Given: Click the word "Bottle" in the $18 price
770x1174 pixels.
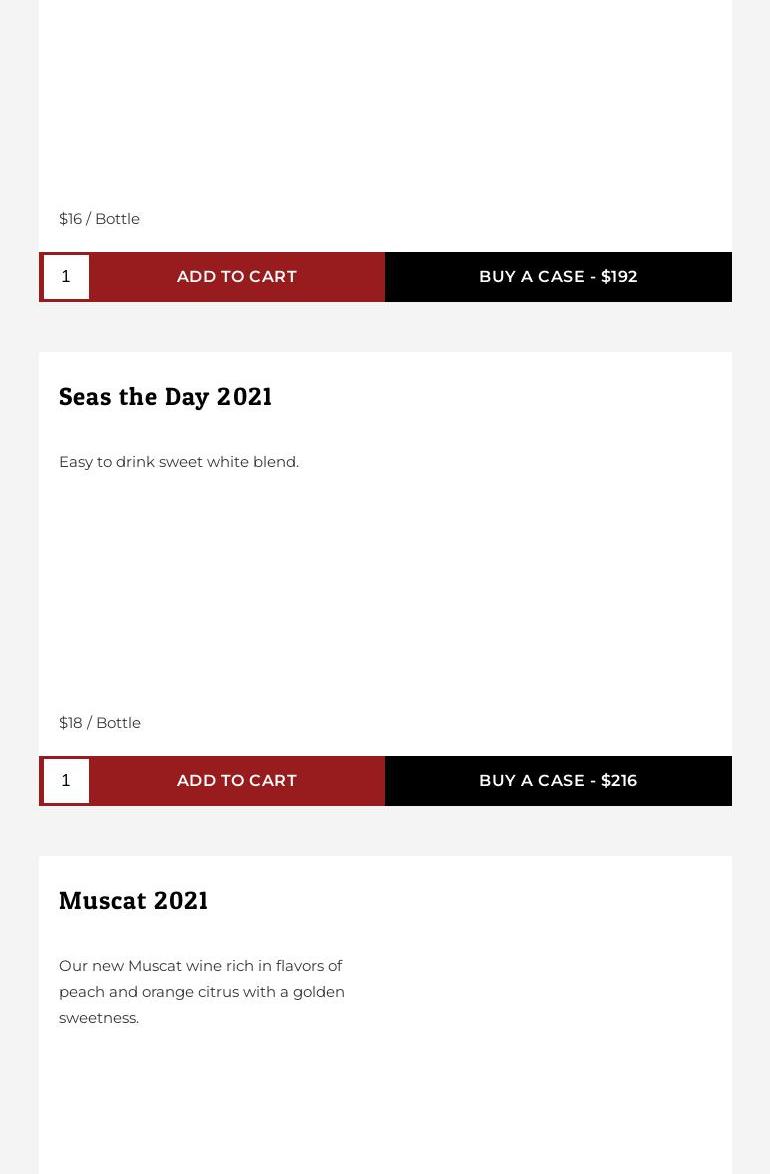Looking at the screenshot, I should point(118,723).
